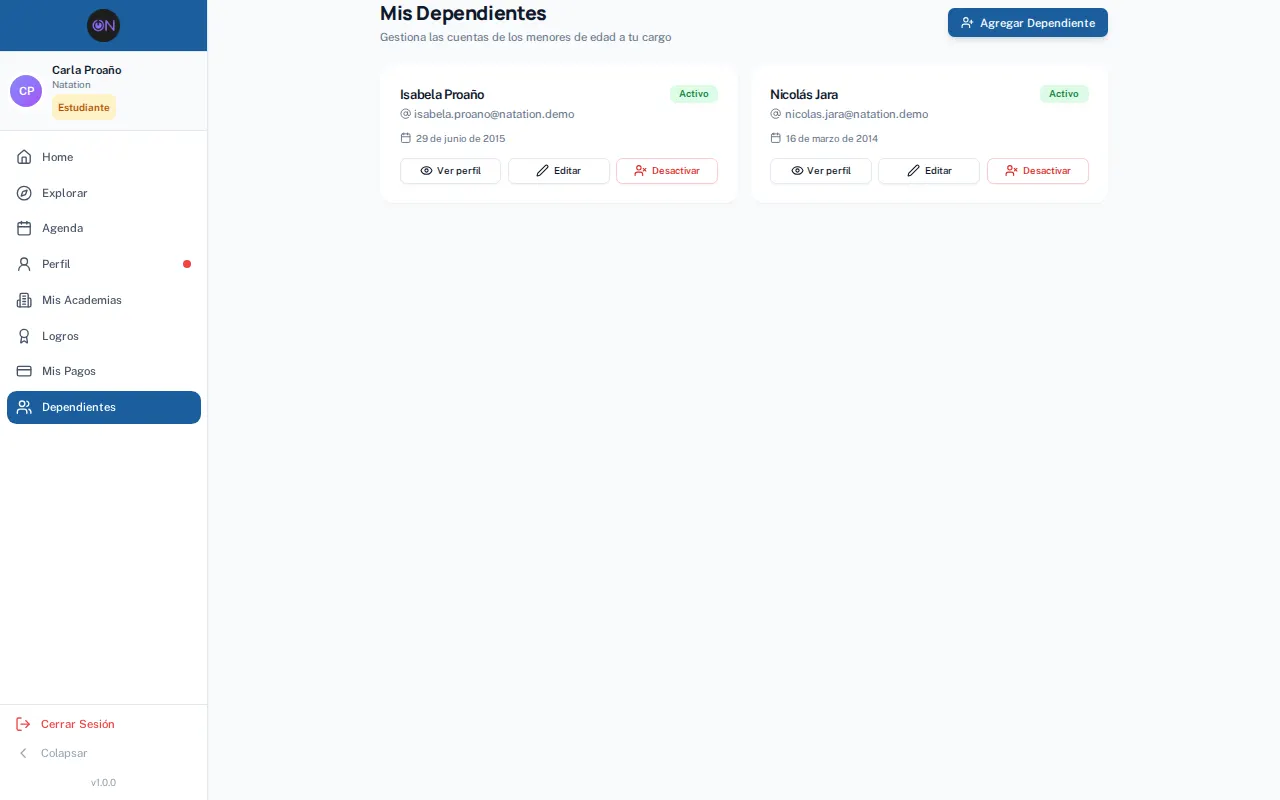Image resolution: width=1280 pixels, height=800 pixels.
Task: Open Logros via its award icon
Action: click(x=24, y=336)
